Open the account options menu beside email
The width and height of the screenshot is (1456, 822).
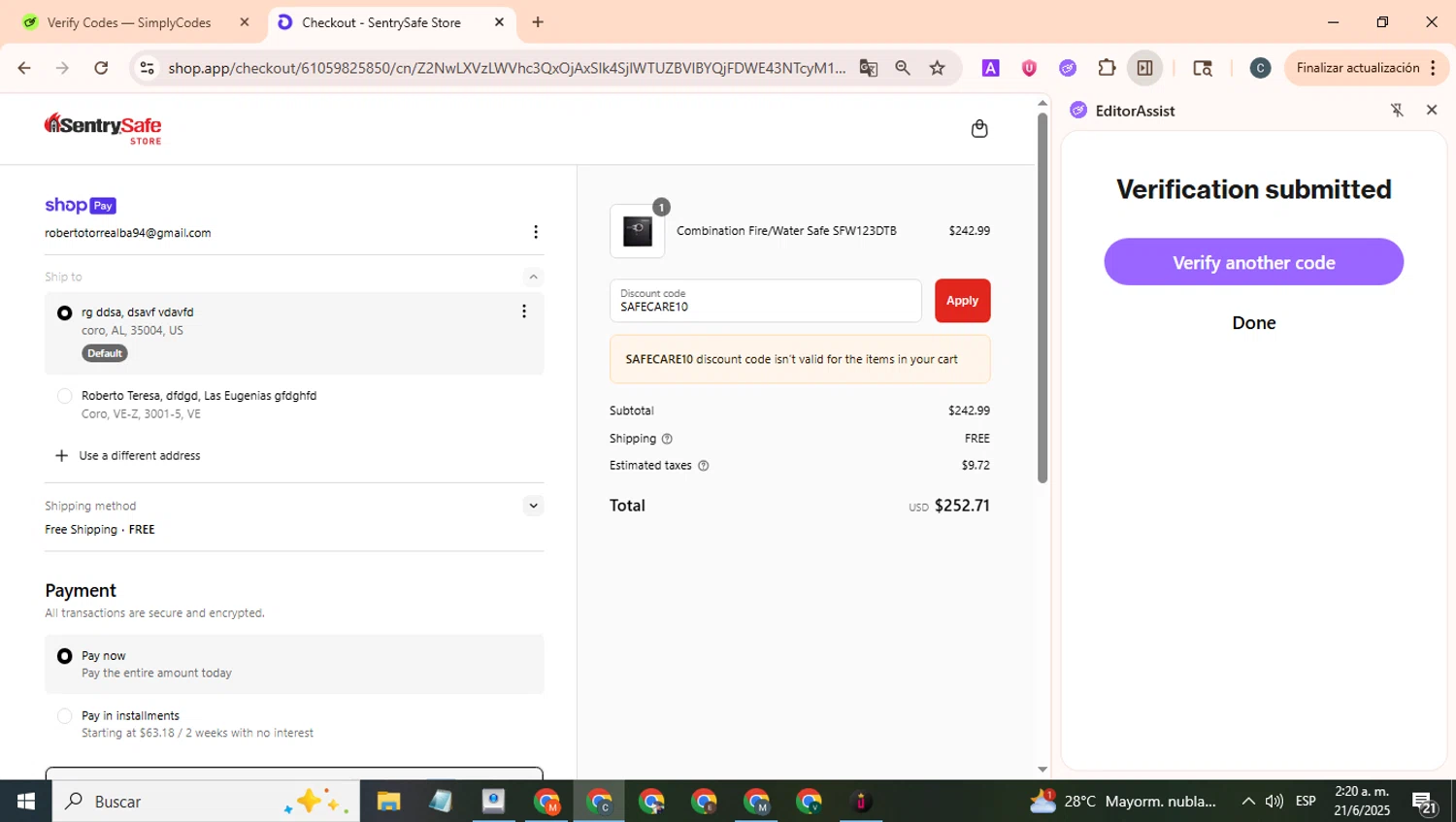tap(536, 232)
